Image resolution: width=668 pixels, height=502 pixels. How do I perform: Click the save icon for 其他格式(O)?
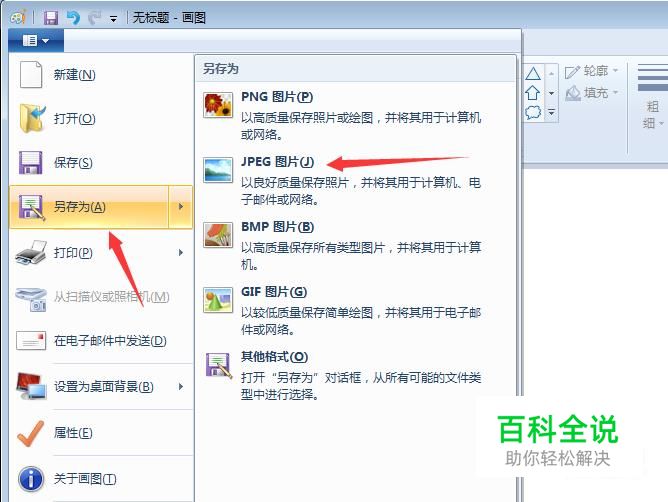coord(219,365)
